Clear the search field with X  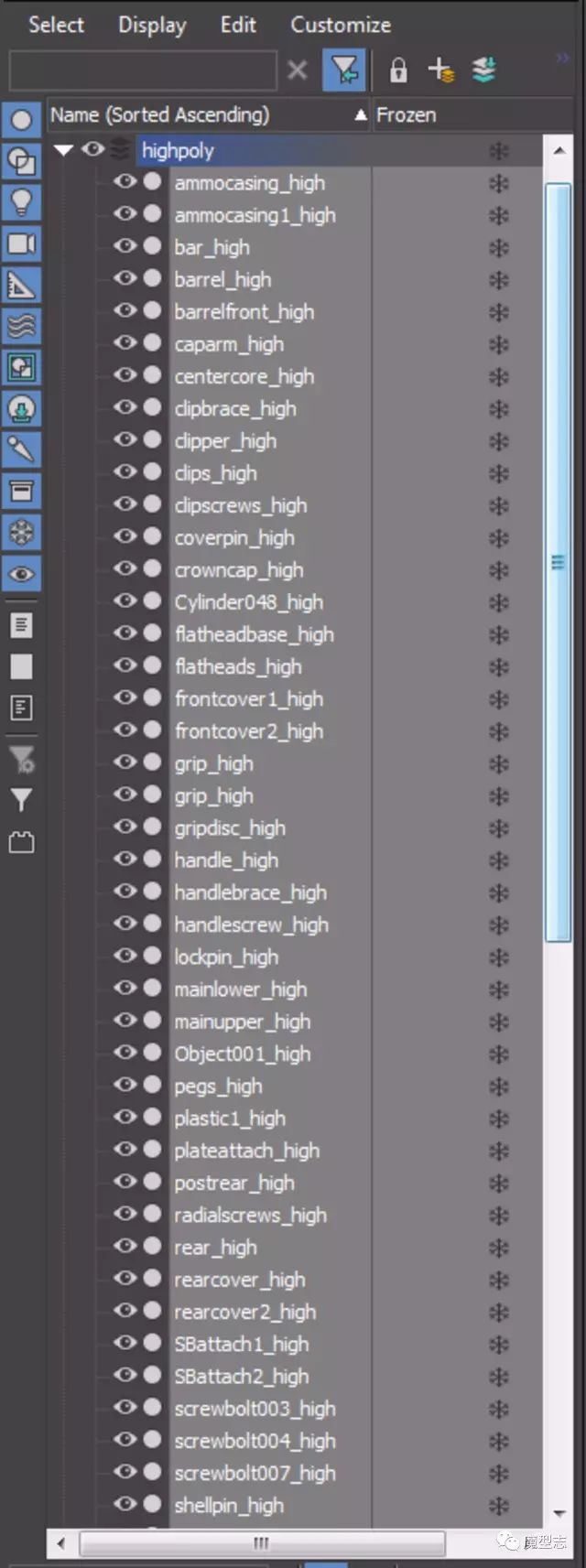pyautogui.click(x=297, y=70)
